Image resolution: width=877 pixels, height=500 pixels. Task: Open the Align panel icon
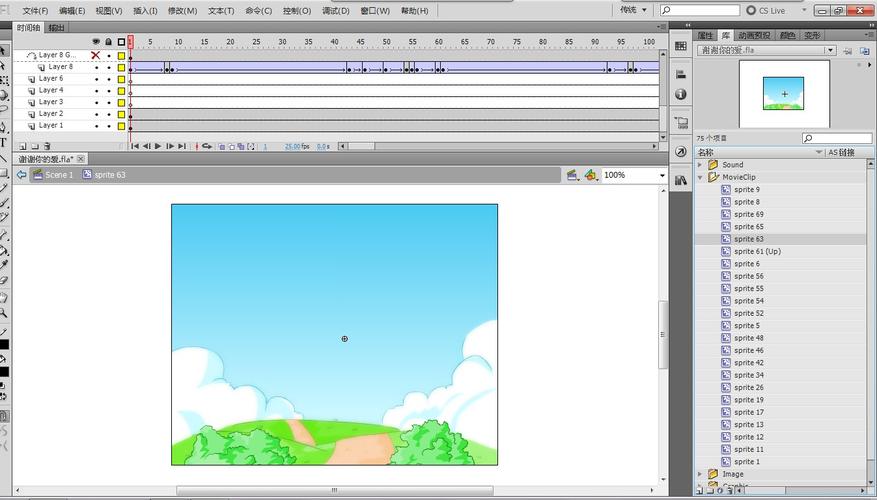pyautogui.click(x=681, y=74)
